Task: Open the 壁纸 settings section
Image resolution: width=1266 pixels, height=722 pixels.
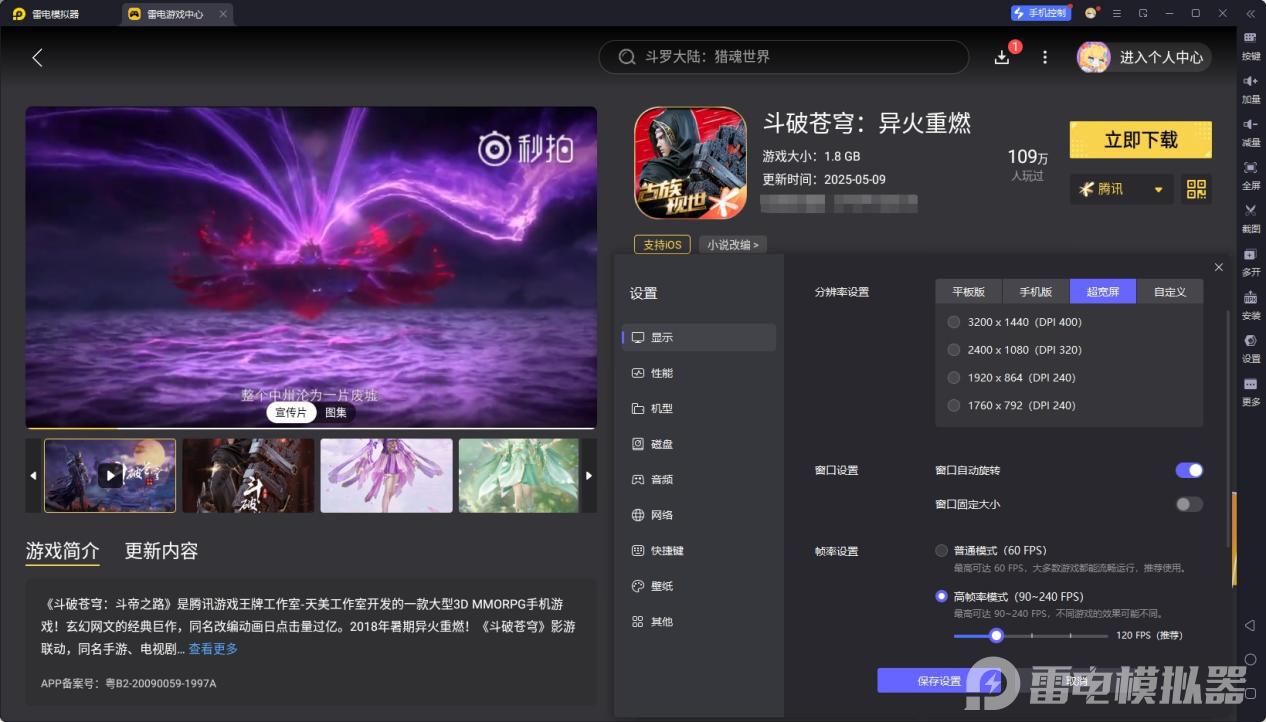Action: pos(699,586)
